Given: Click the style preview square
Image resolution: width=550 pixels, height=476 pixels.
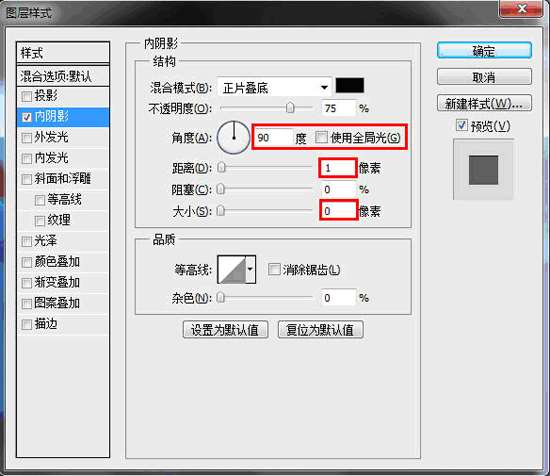Looking at the screenshot, I should 483,170.
